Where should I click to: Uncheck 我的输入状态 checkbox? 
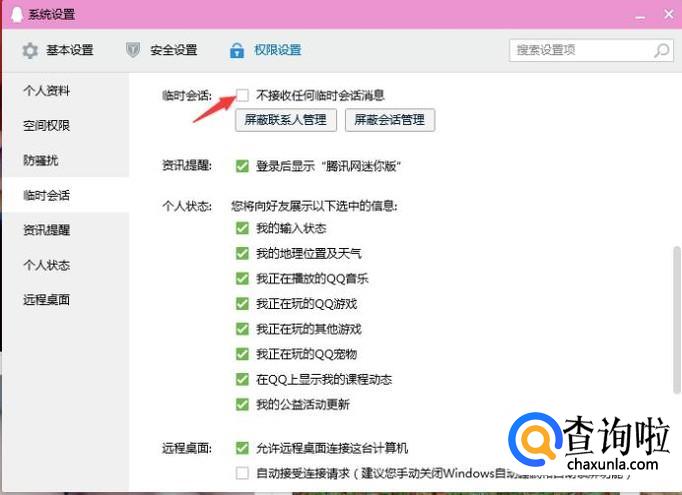(242, 228)
